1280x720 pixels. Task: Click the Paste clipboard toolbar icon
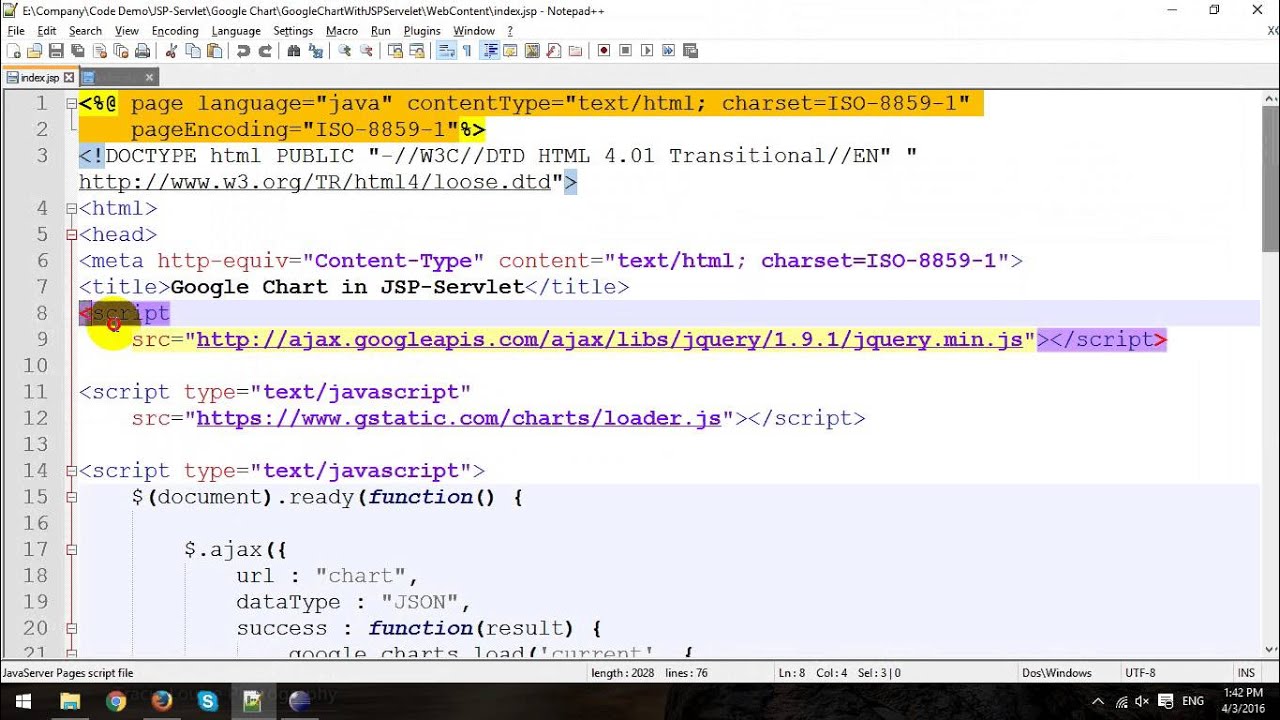pyautogui.click(x=214, y=51)
